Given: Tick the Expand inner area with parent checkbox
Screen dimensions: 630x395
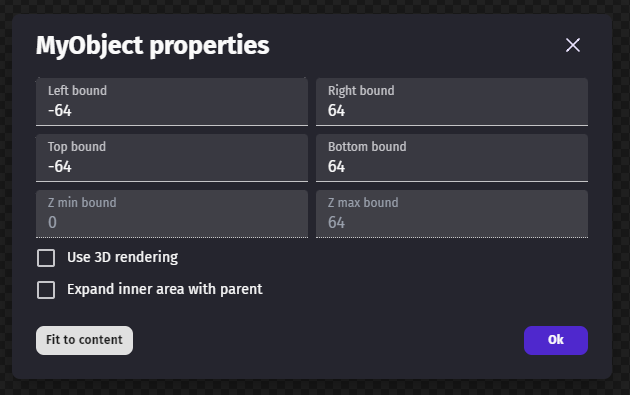Looking at the screenshot, I should click(x=46, y=290).
